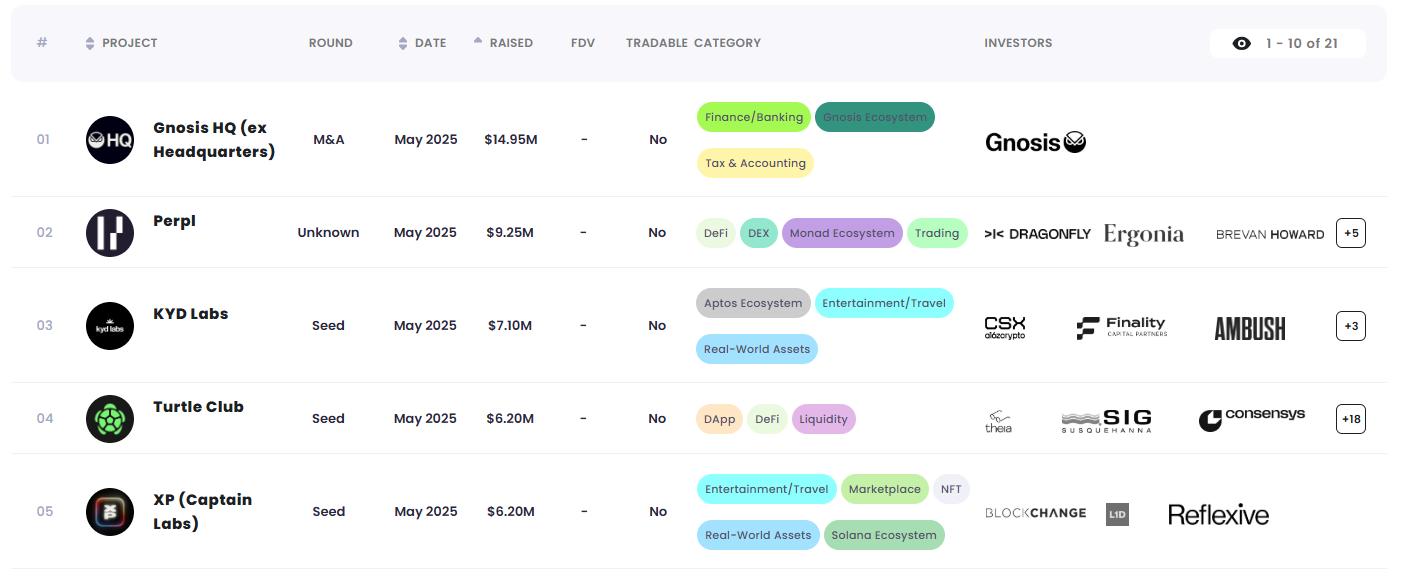Click the '1 - 10 of 21' counter
The width and height of the screenshot is (1402, 584).
1302,43
